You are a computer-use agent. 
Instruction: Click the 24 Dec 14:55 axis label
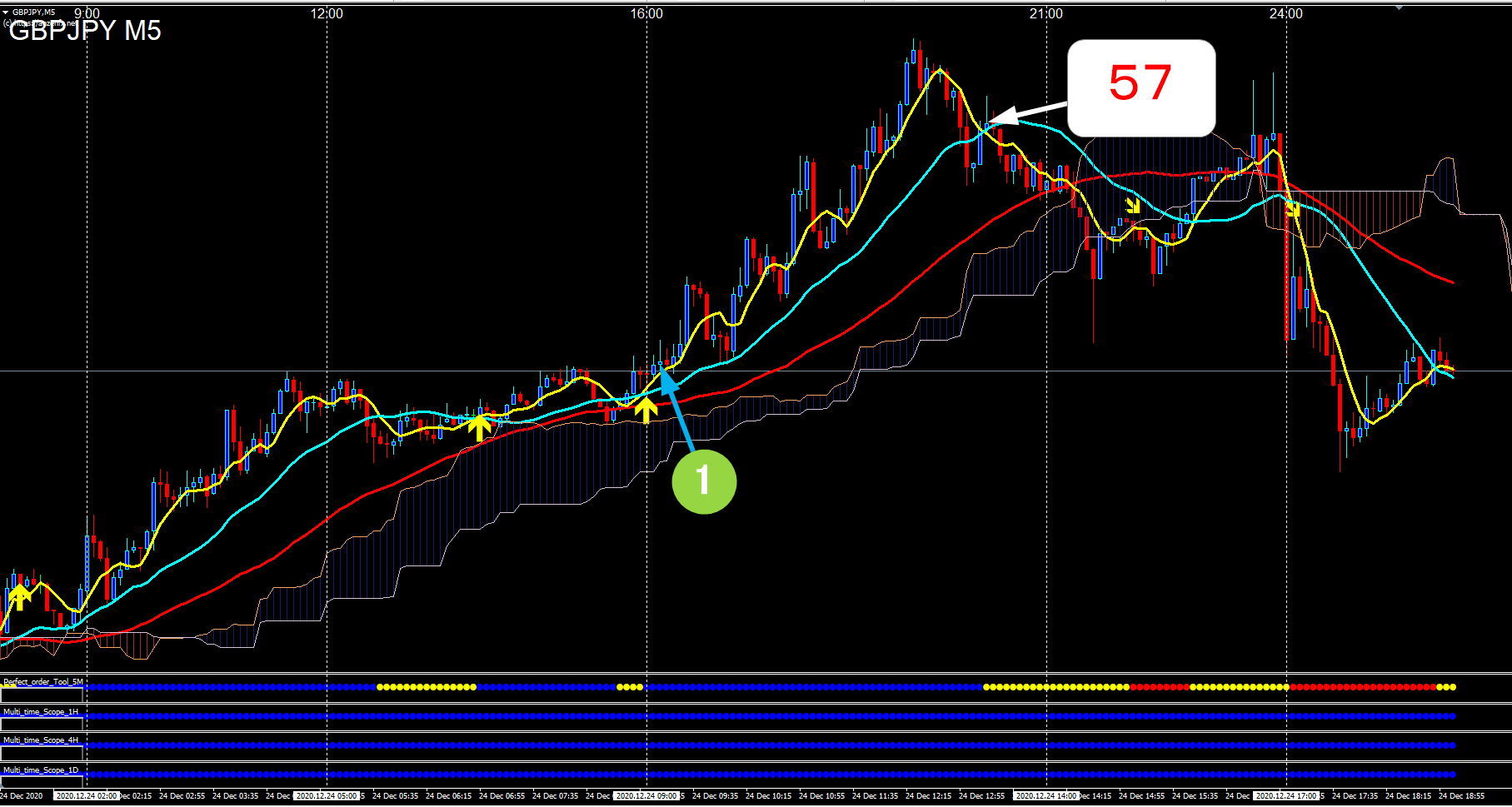[x=1141, y=796]
